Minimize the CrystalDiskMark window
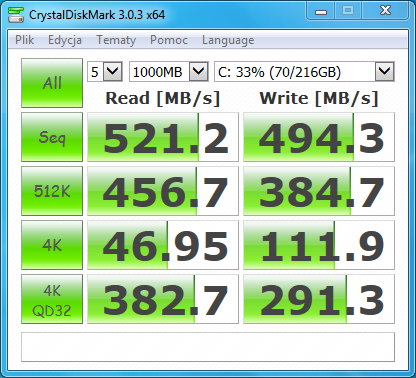 [x=321, y=12]
